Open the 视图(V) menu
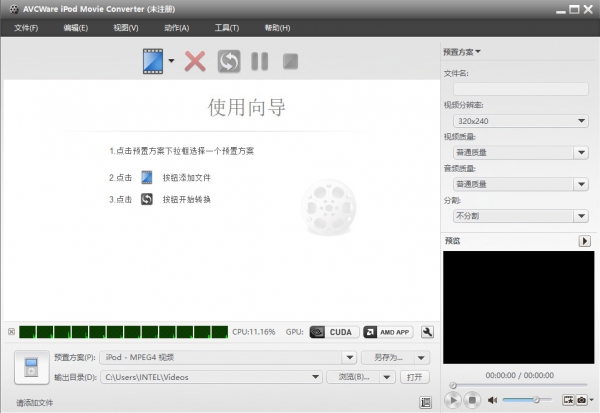This screenshot has height=413, width=600. pyautogui.click(x=126, y=28)
